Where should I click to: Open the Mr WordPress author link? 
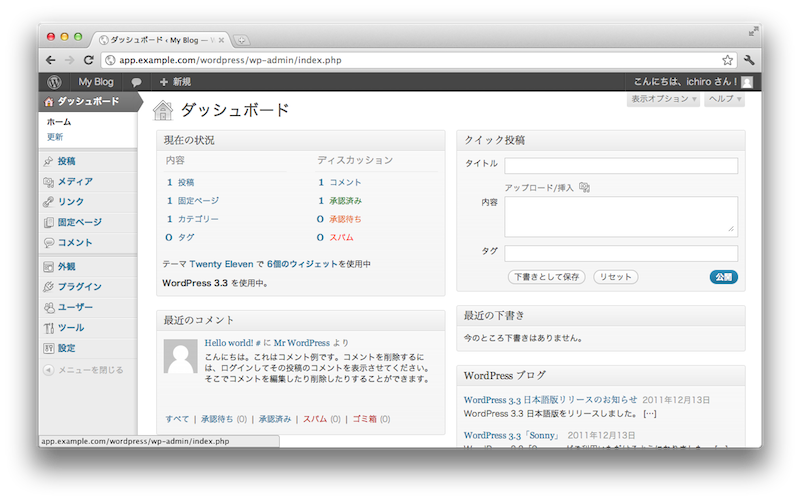[302, 343]
